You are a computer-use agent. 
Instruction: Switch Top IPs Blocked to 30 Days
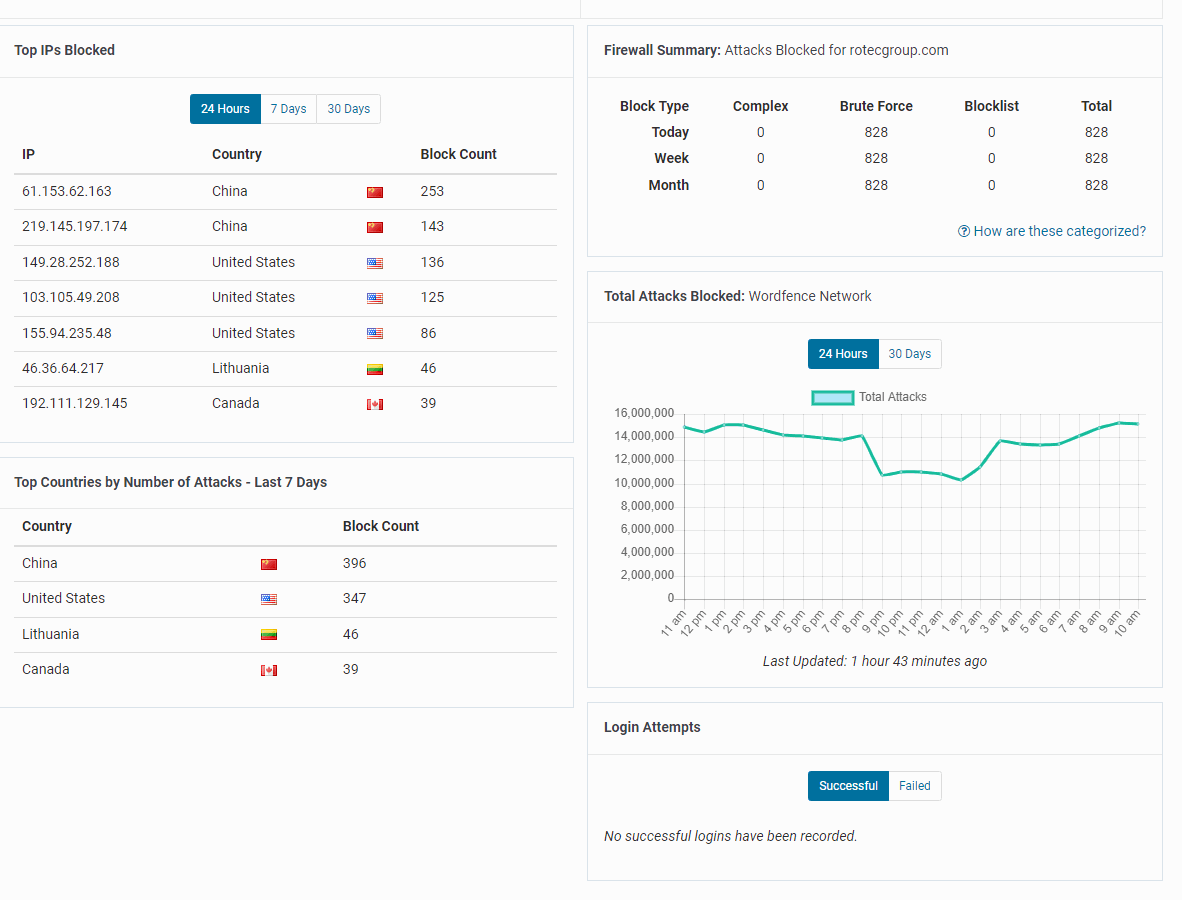(x=348, y=109)
